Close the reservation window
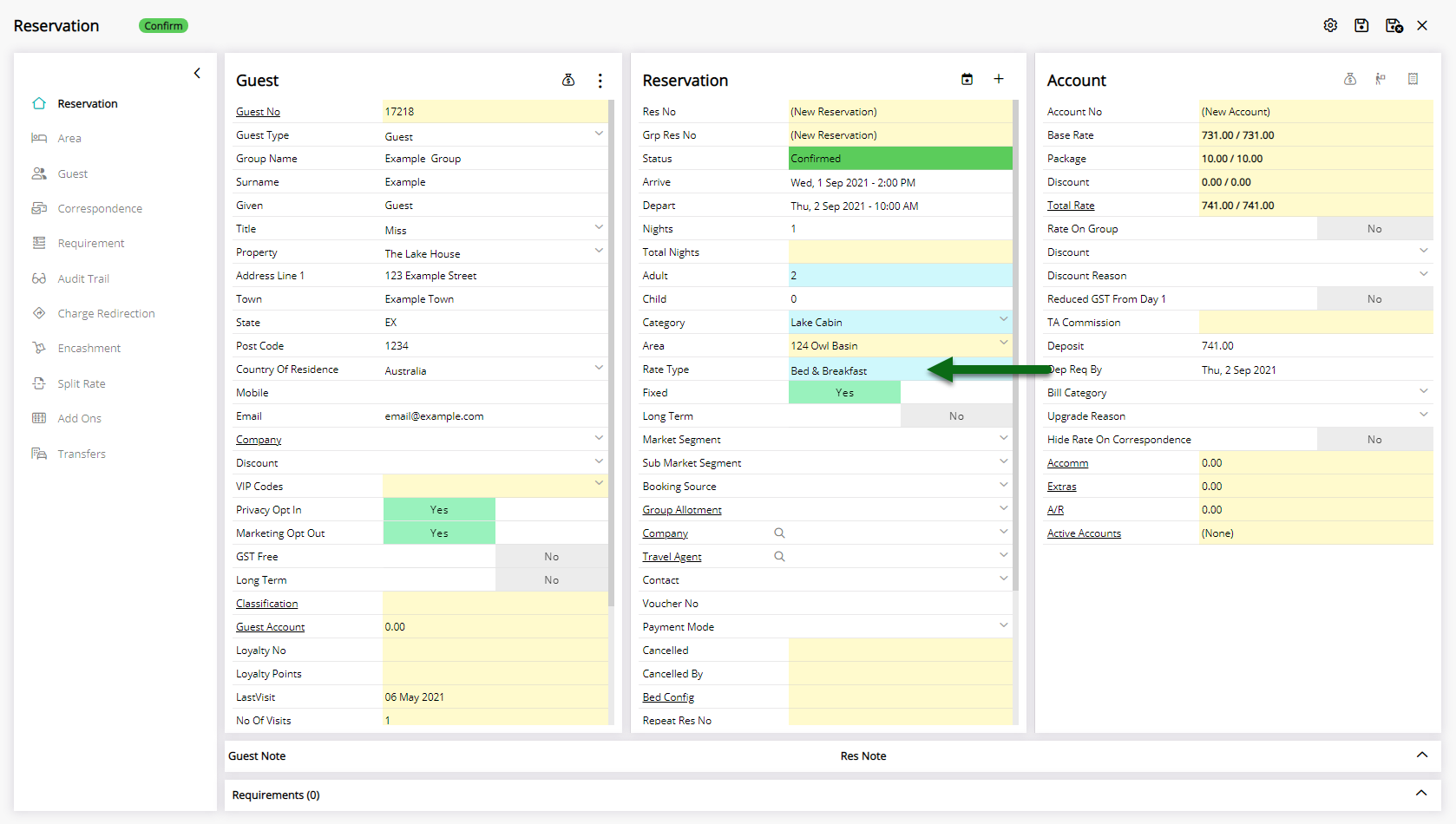 [1422, 25]
